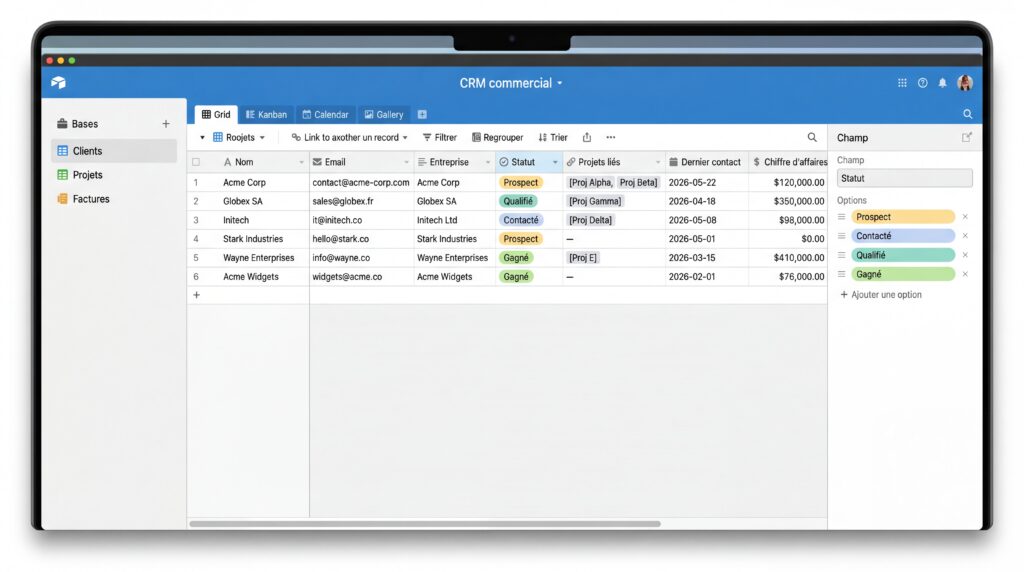Click the horizontal scrollbar

coord(424,524)
